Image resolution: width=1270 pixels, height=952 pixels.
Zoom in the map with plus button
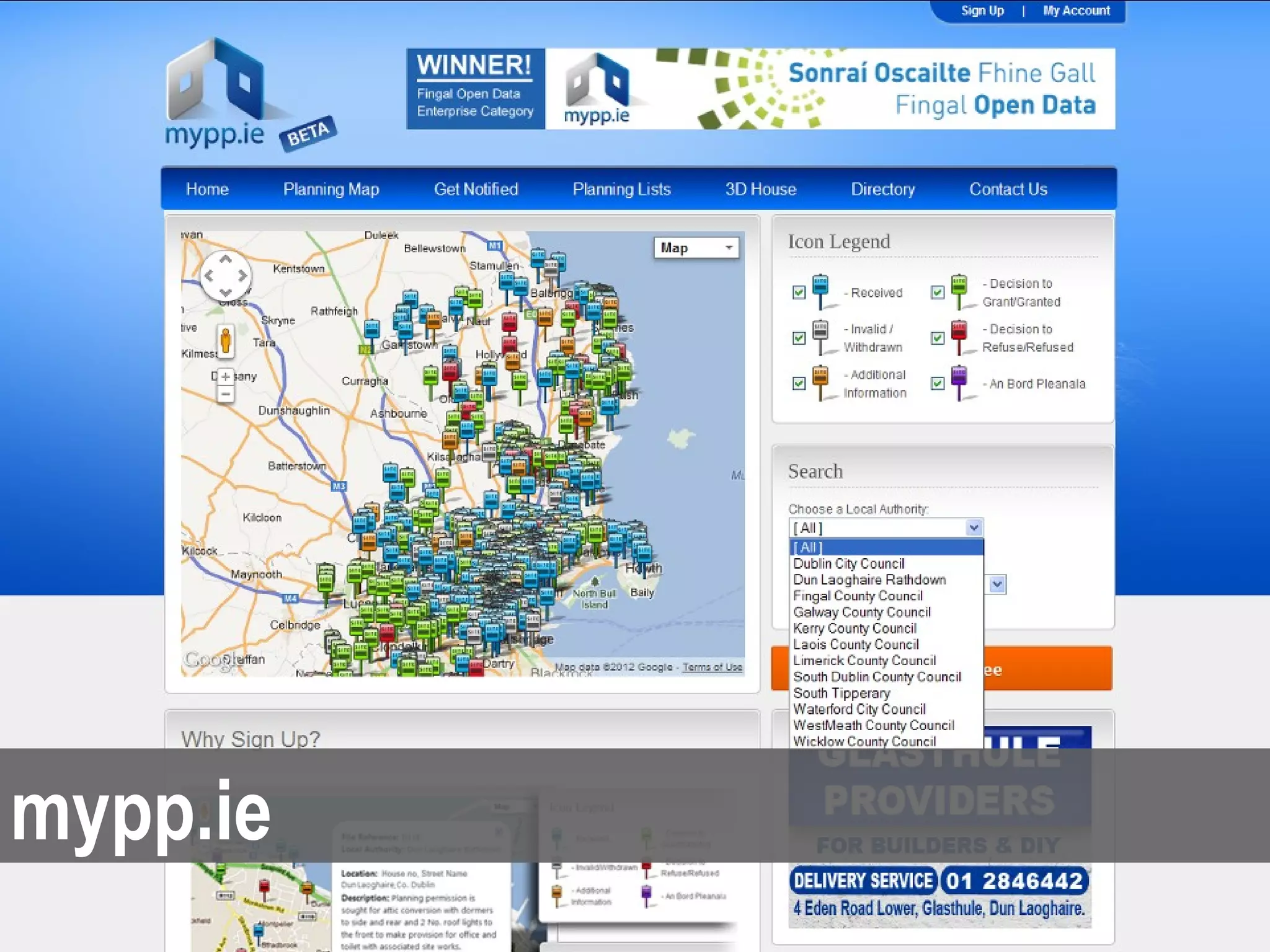pos(226,376)
